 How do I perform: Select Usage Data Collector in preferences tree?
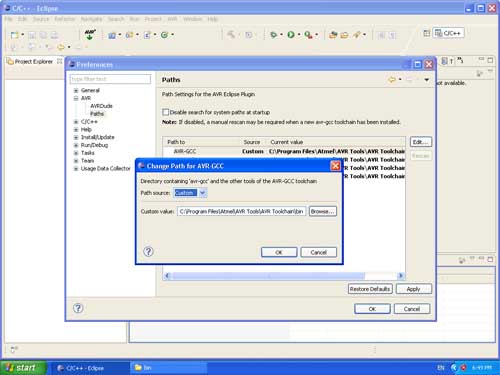106,169
